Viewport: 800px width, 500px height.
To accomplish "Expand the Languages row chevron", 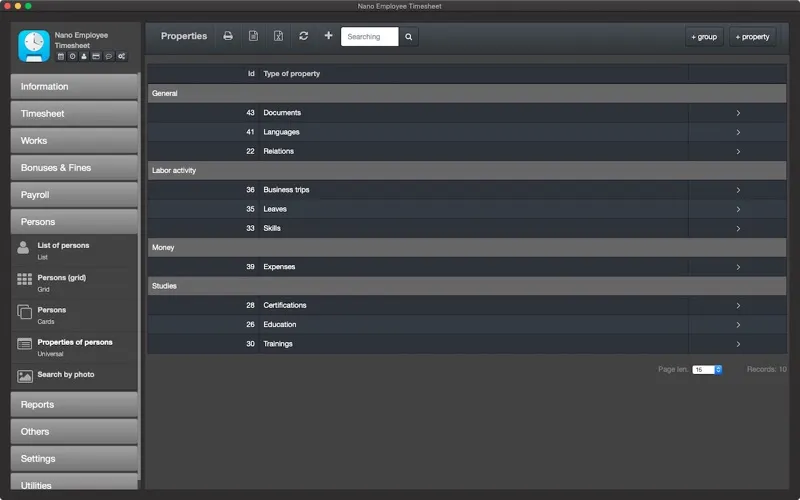I will [x=738, y=132].
